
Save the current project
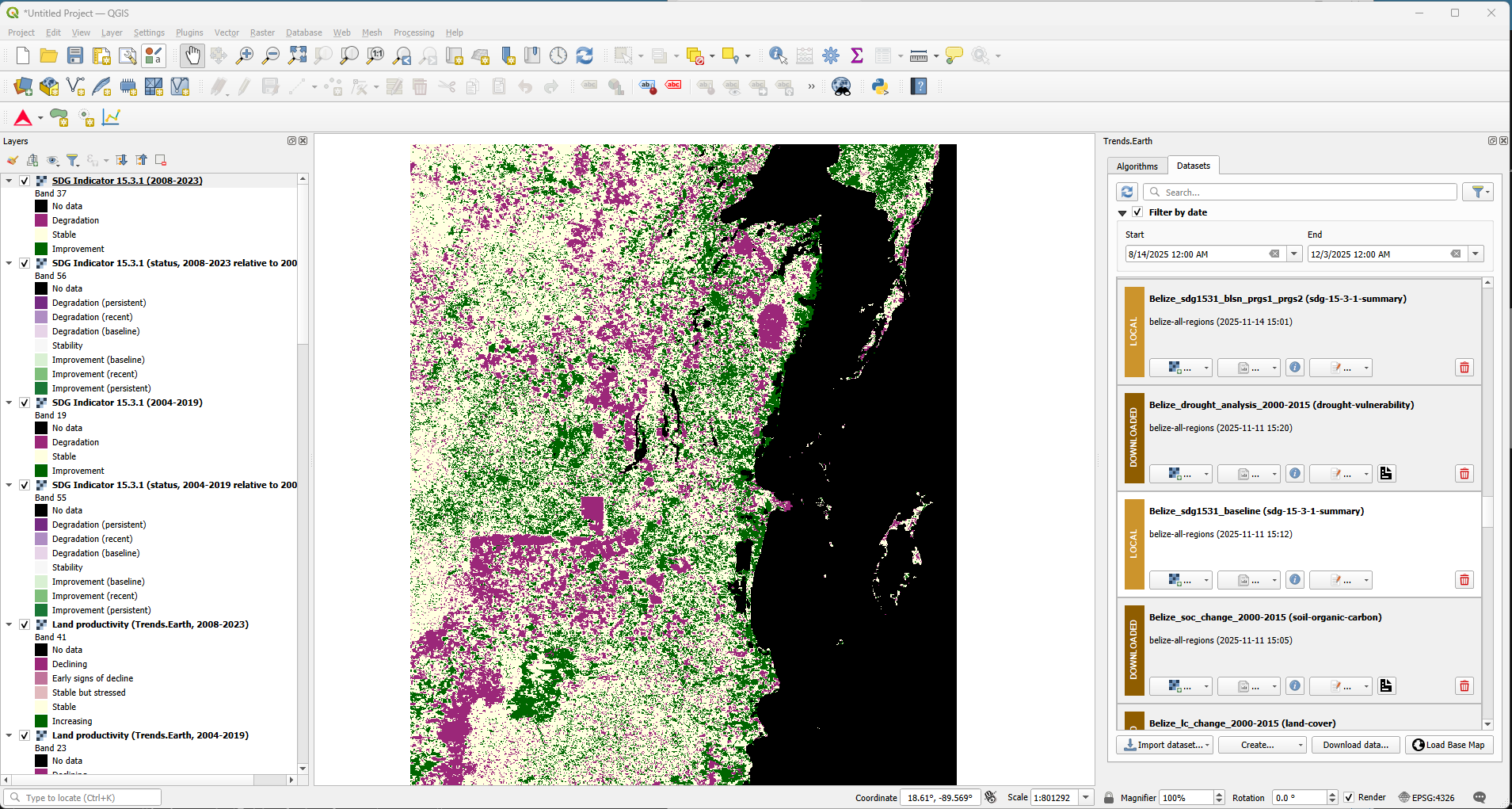(x=75, y=55)
